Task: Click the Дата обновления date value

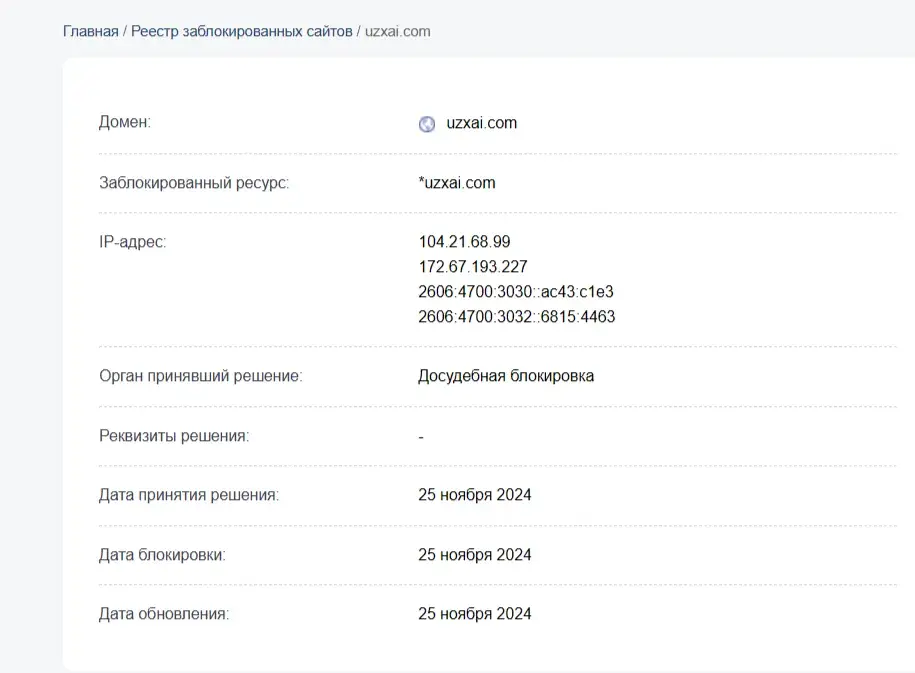Action: tap(474, 614)
